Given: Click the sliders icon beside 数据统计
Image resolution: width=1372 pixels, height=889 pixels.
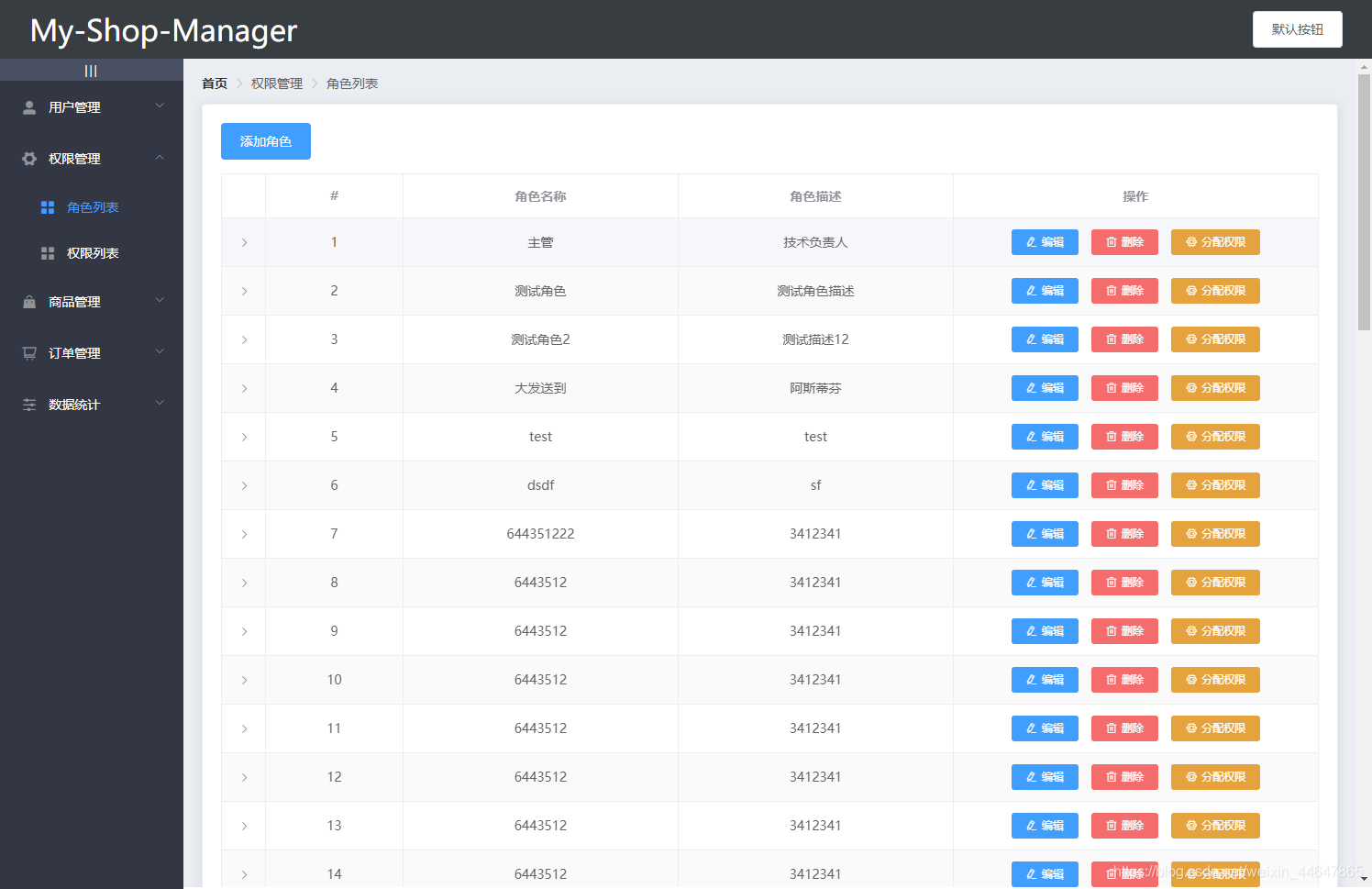Looking at the screenshot, I should point(29,405).
